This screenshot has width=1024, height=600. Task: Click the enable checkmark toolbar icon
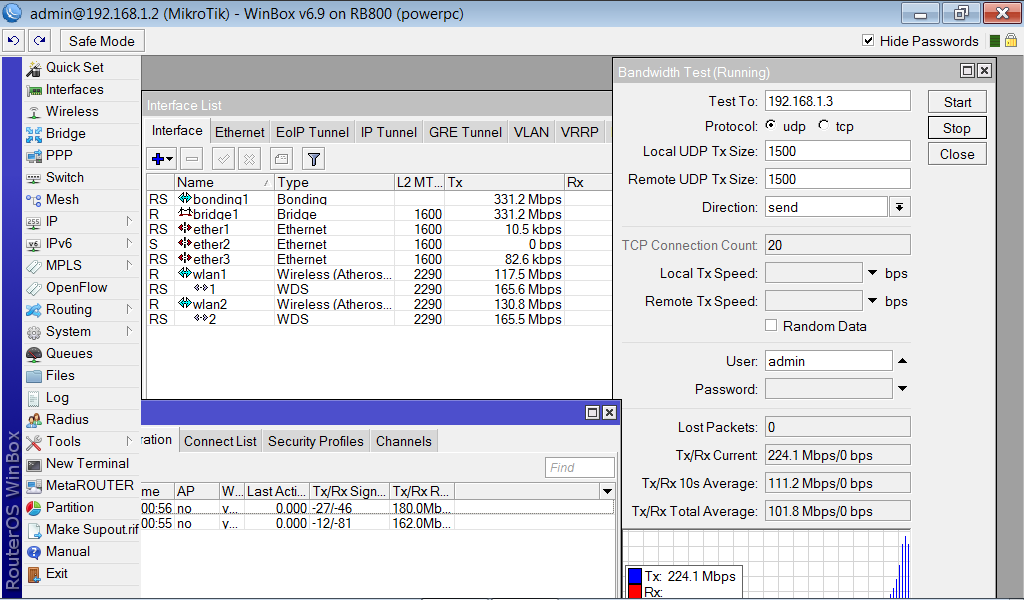[x=223, y=159]
